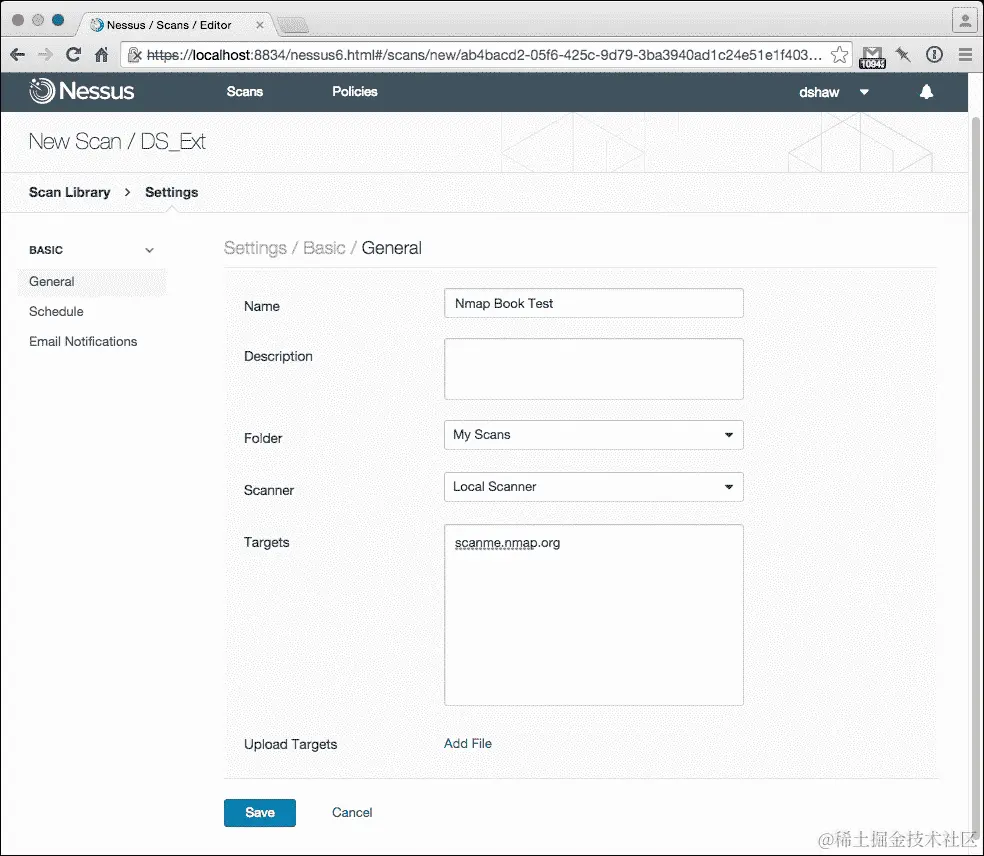Go back to Scan Library
The image size is (984, 856).
tap(69, 192)
